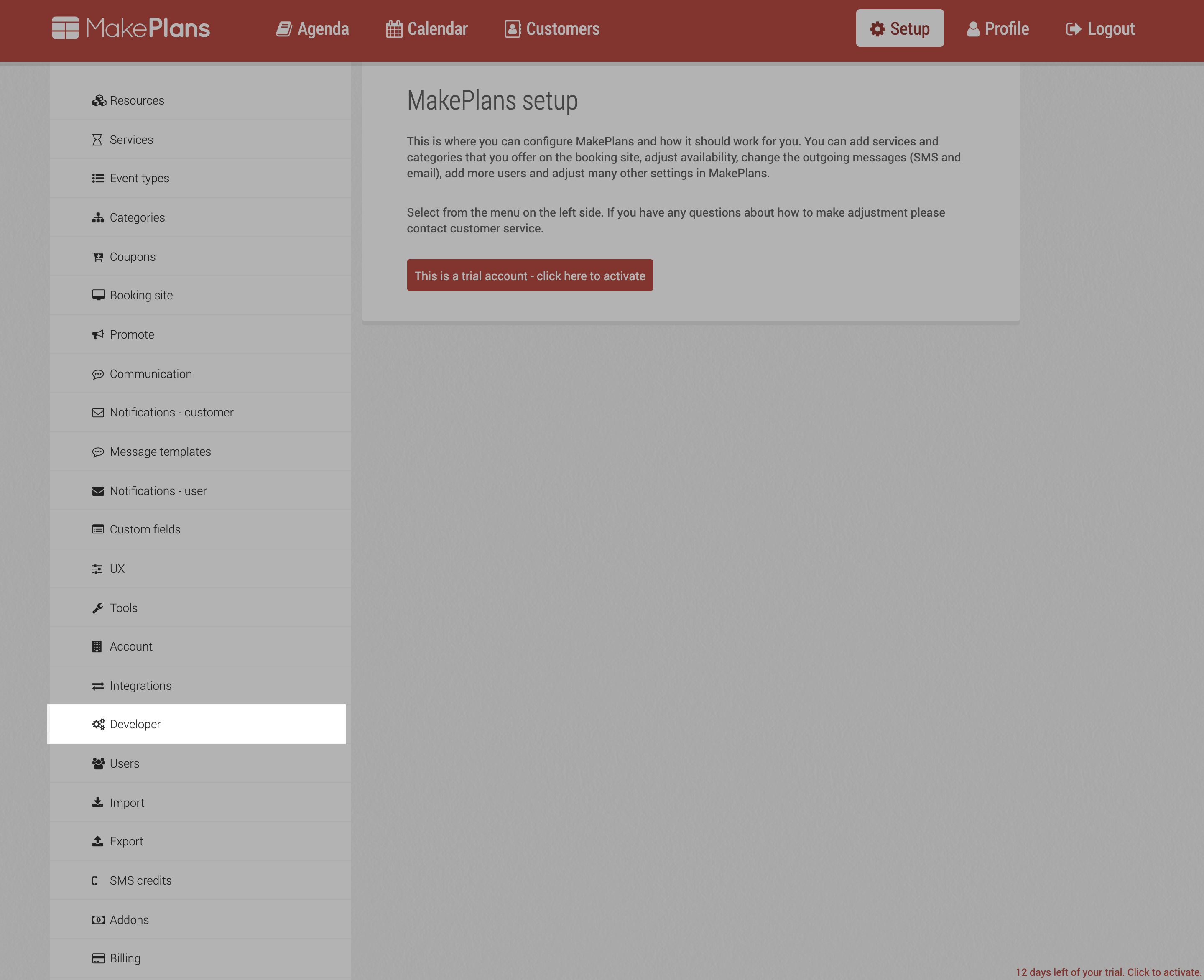Go to Booking site settings
Screen dimensions: 1204x980
[200, 295]
